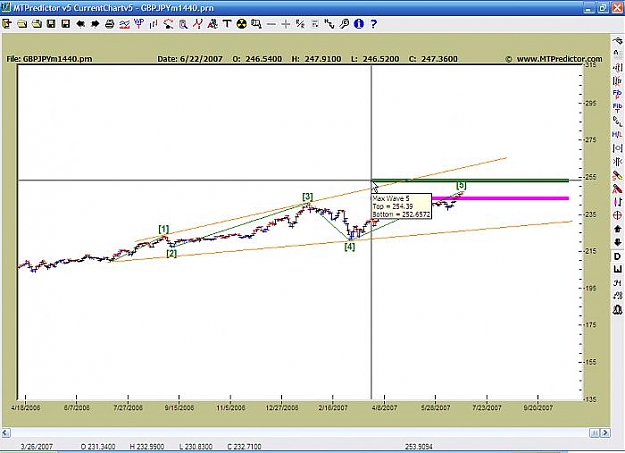Click the [1] wave label
The width and height of the screenshot is (625, 453).
[164, 229]
